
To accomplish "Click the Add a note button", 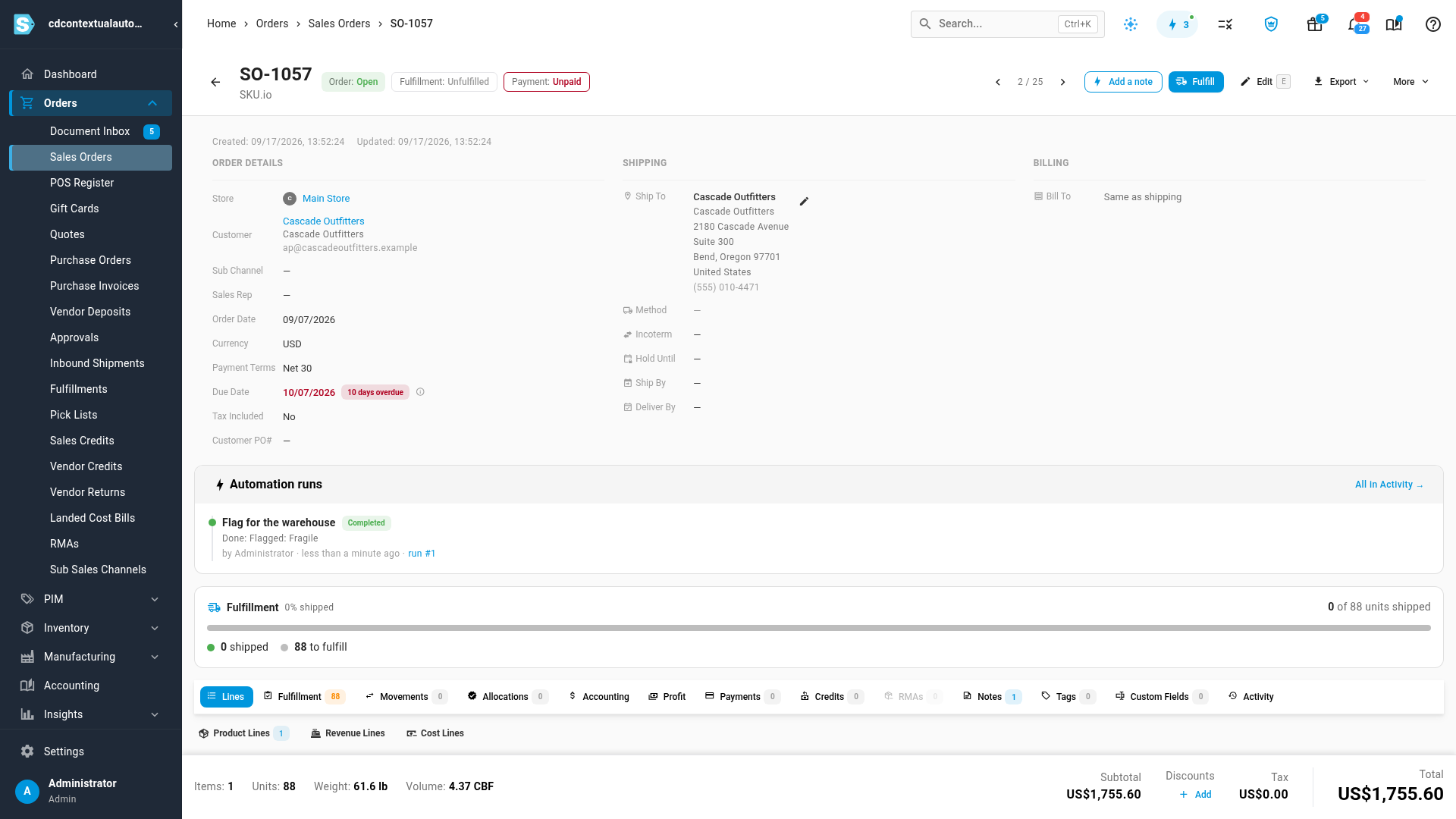I will coord(1123,82).
